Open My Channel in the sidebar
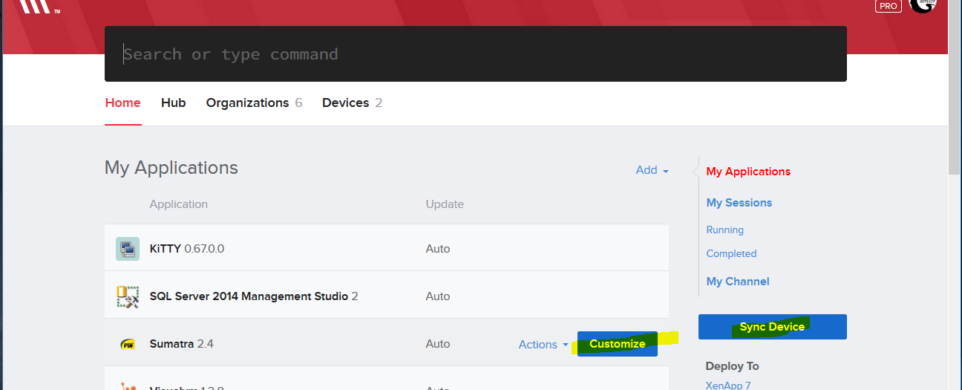This screenshot has width=962, height=390. tap(737, 282)
